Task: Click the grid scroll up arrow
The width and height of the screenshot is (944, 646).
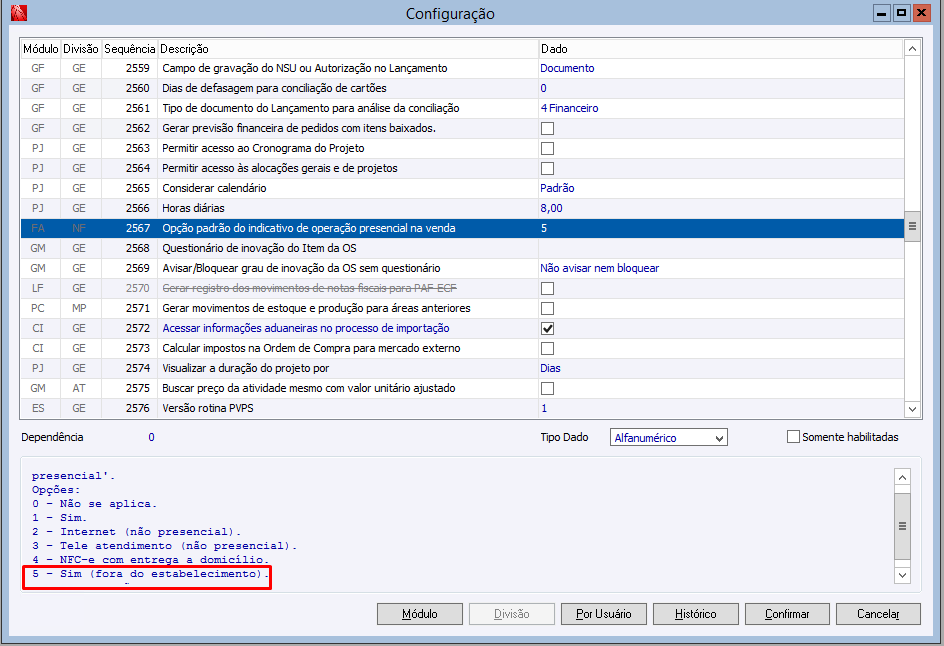Action: 912,49
